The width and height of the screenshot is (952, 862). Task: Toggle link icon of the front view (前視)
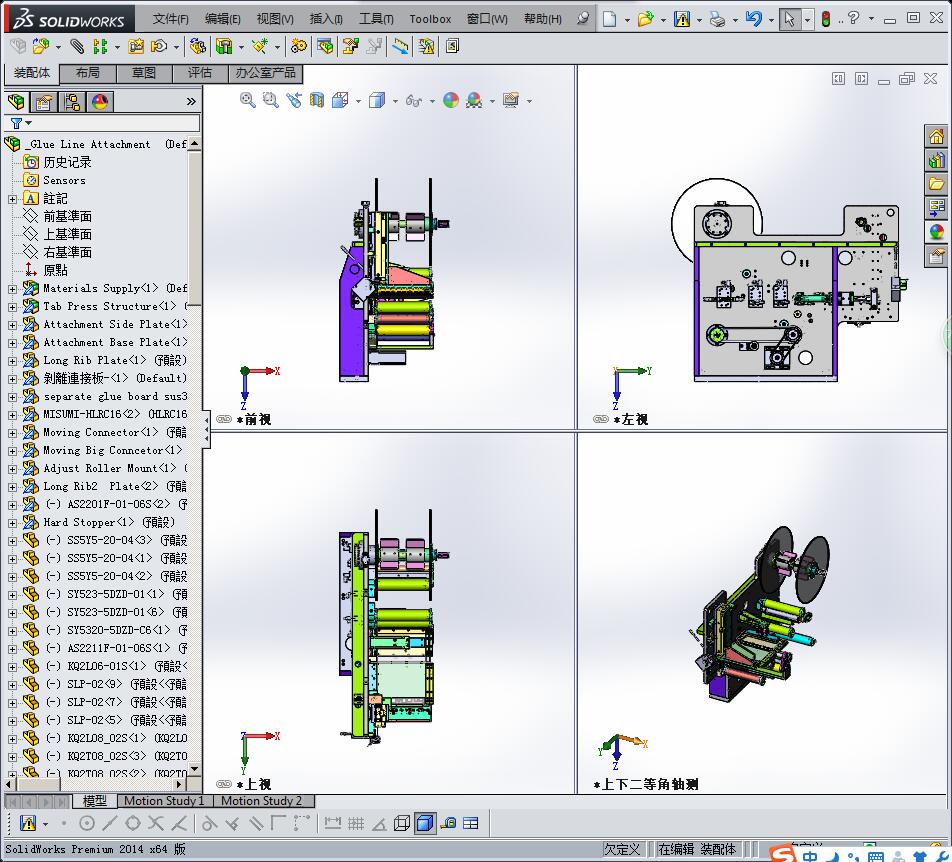click(x=224, y=419)
